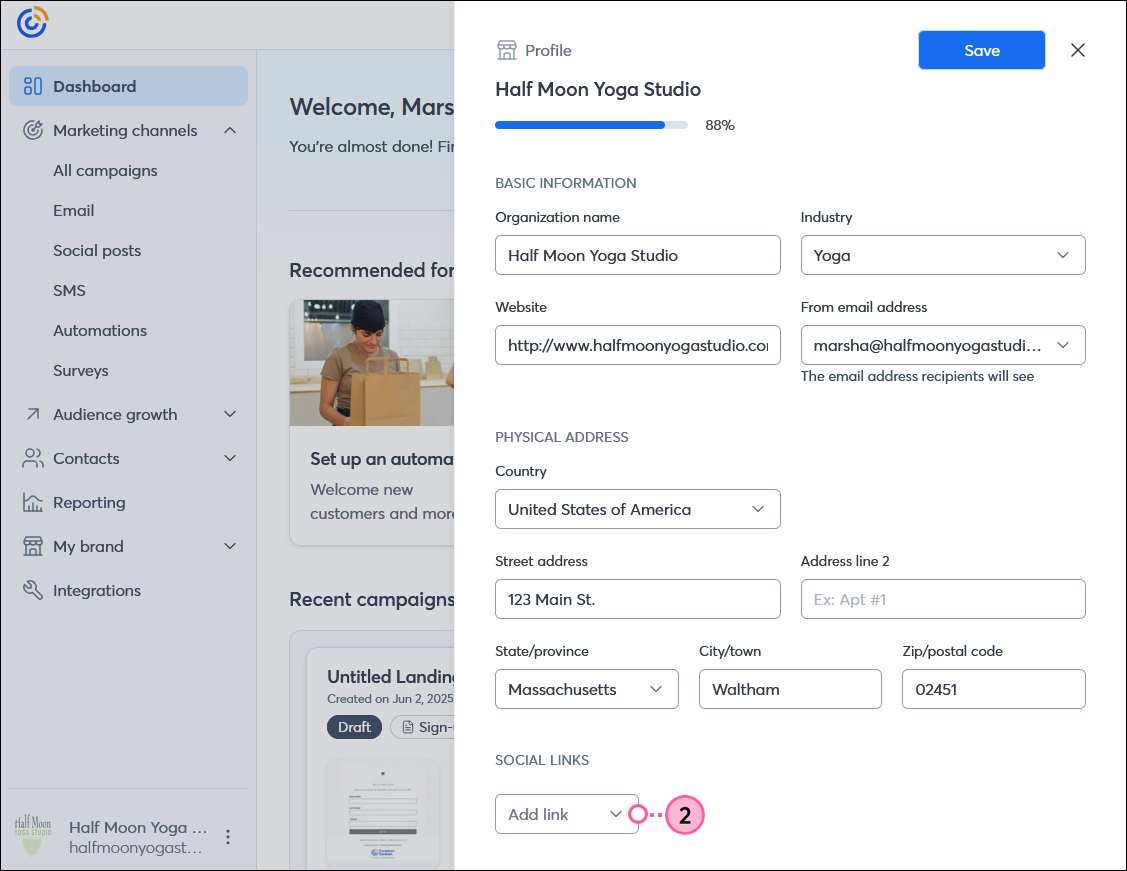The width and height of the screenshot is (1127, 871).
Task: Open Social posts
Action: pyautogui.click(x=97, y=251)
